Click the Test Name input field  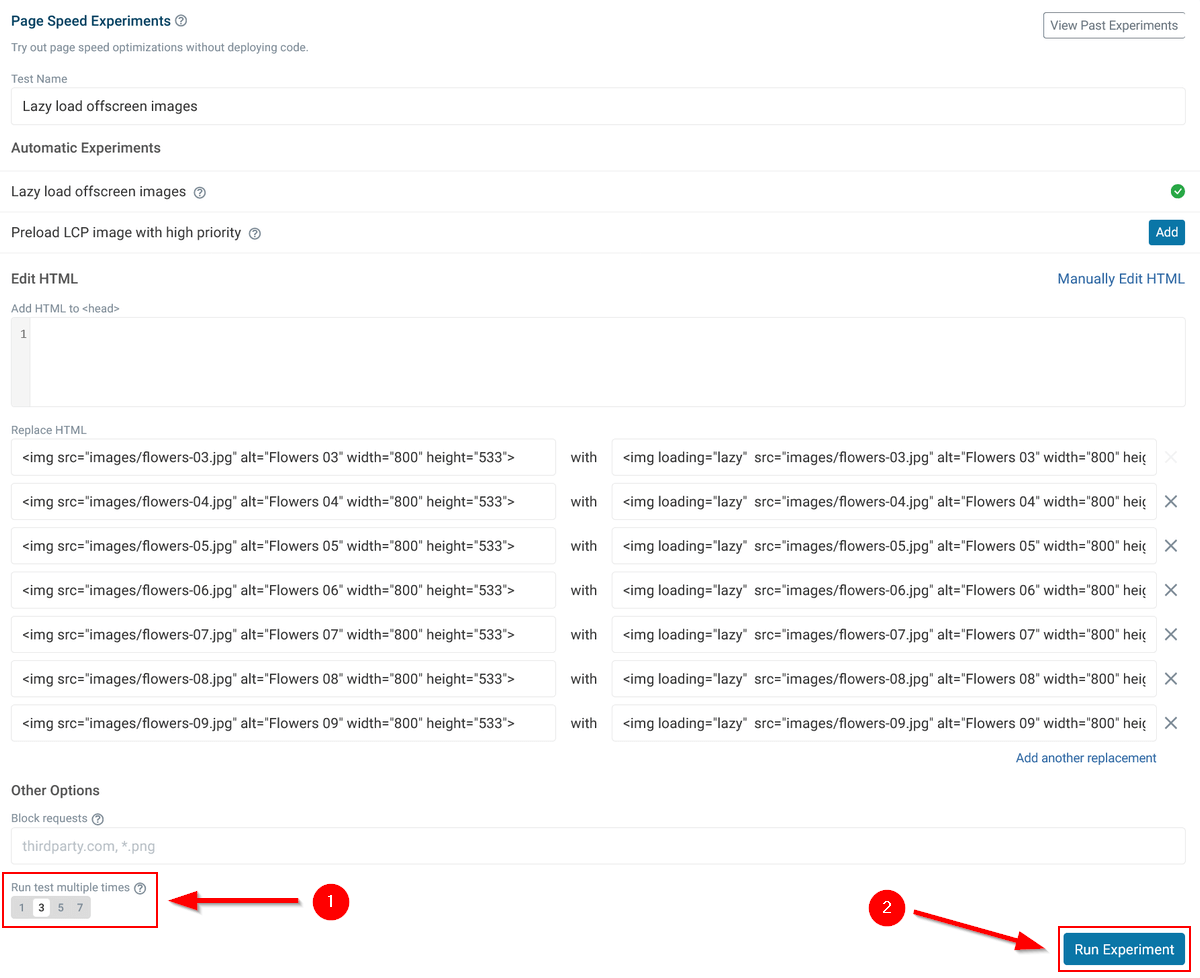coord(598,106)
